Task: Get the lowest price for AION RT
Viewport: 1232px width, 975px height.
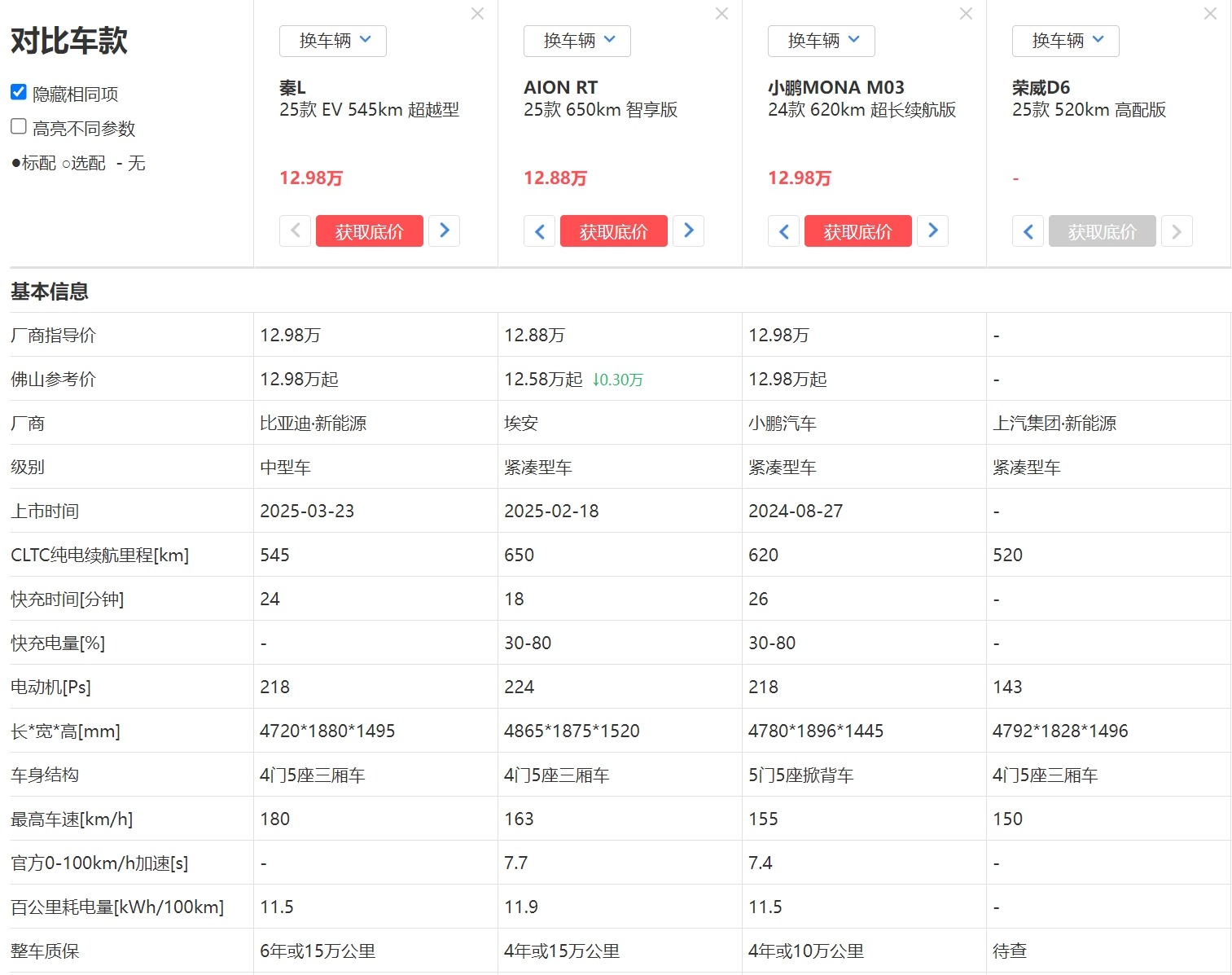Action: pyautogui.click(x=614, y=231)
